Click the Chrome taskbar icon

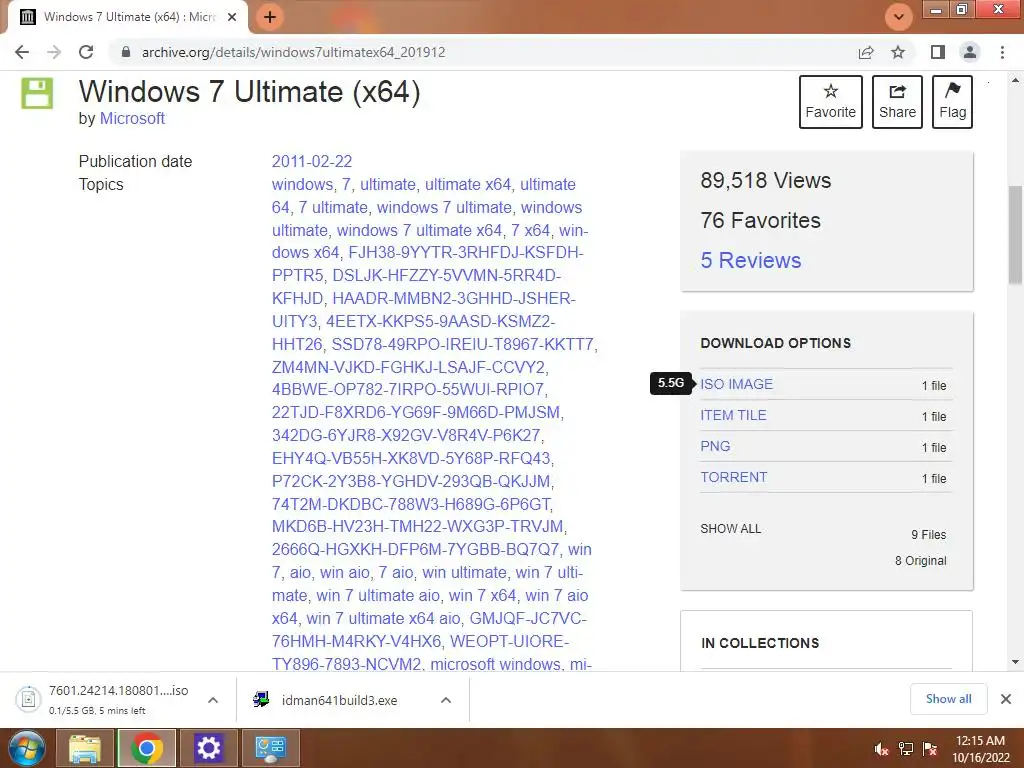click(146, 748)
